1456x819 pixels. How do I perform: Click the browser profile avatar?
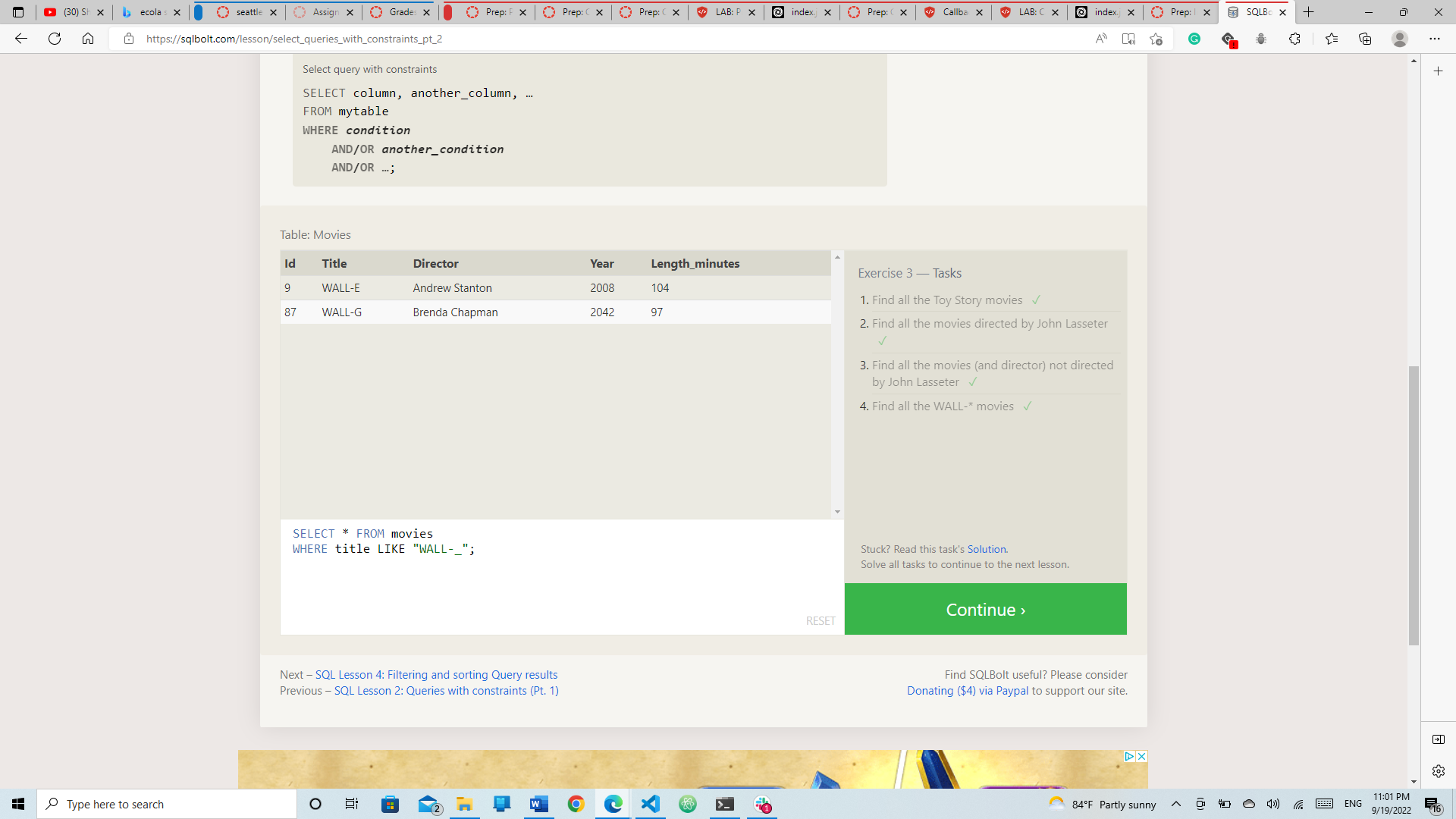coord(1400,39)
